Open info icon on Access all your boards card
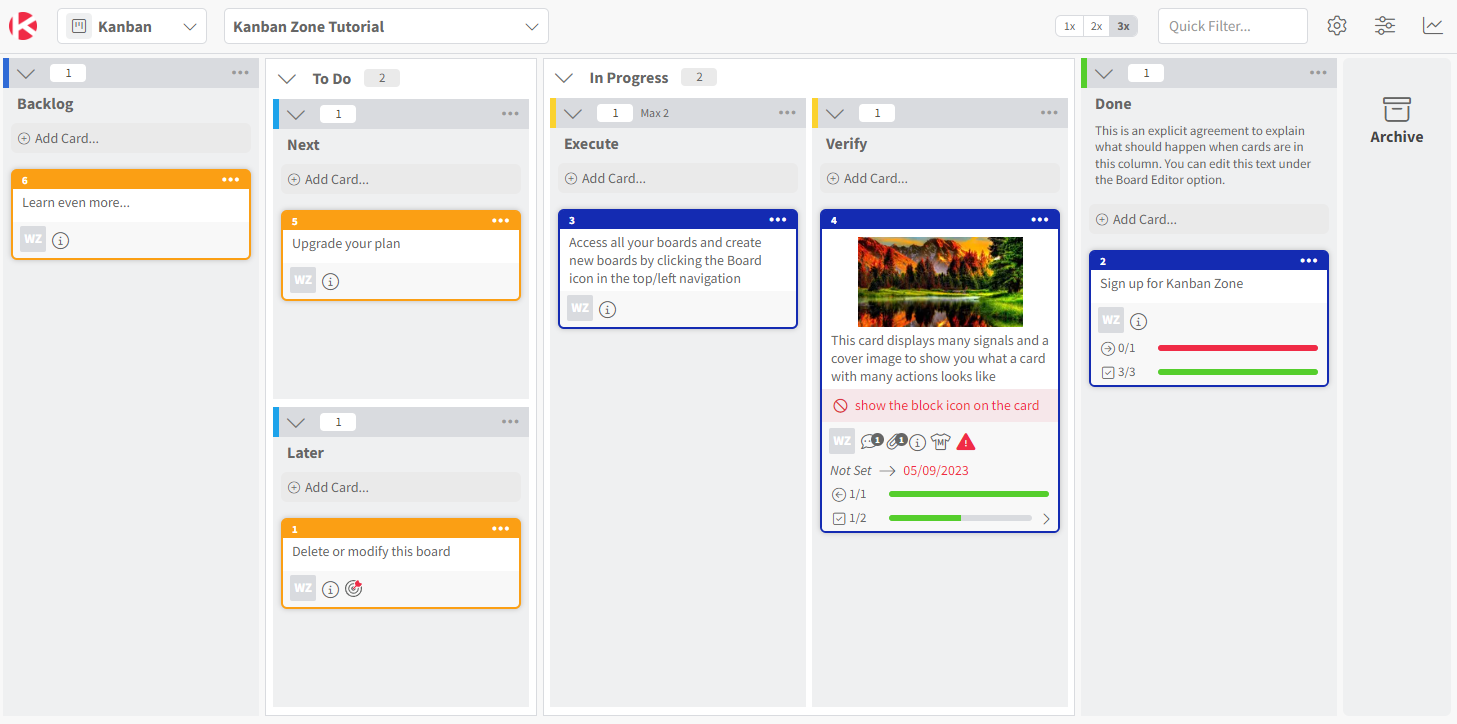The height and width of the screenshot is (724, 1457). click(607, 309)
